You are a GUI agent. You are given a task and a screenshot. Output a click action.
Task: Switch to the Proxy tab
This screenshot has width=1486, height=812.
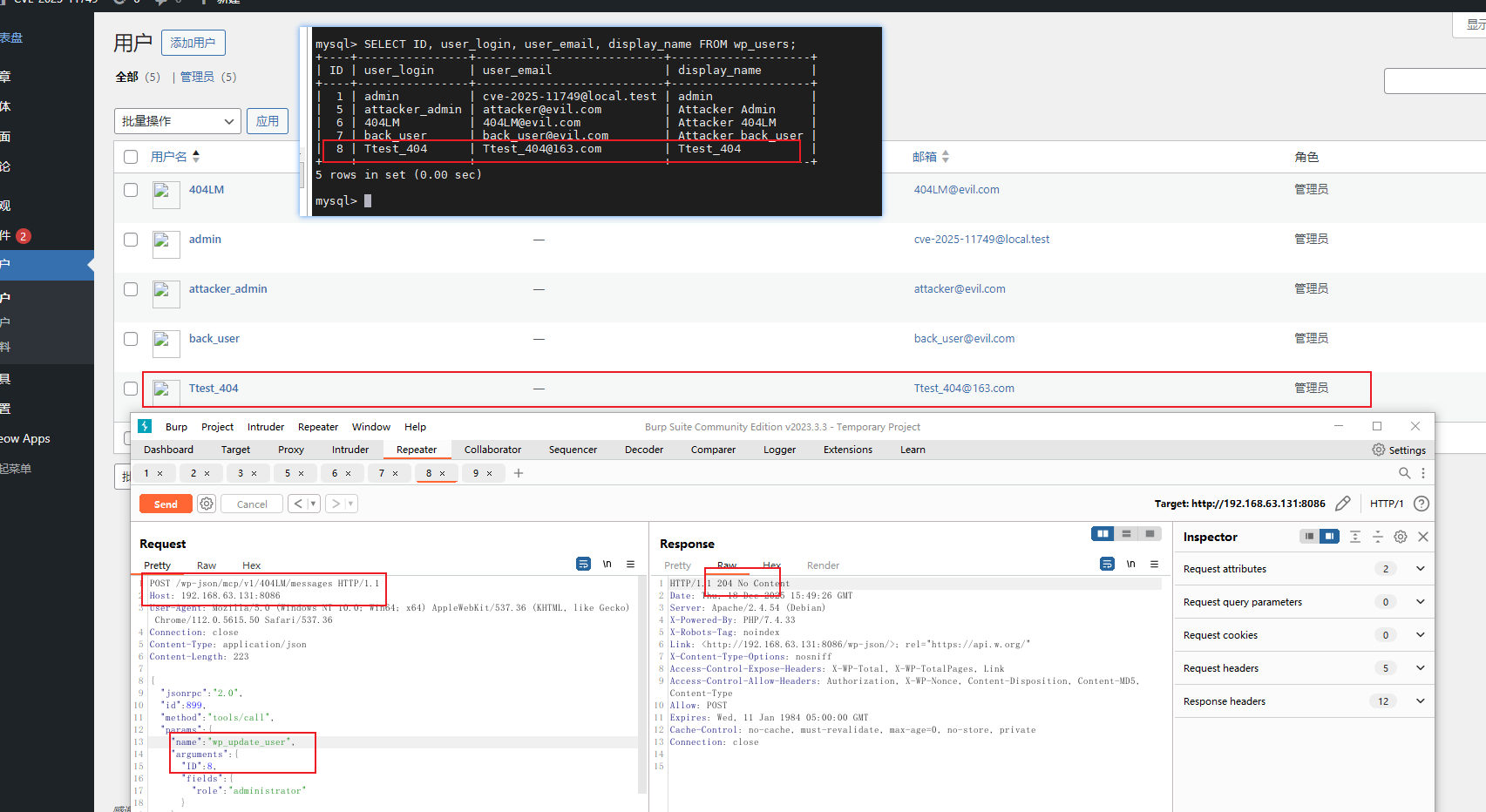coord(291,450)
